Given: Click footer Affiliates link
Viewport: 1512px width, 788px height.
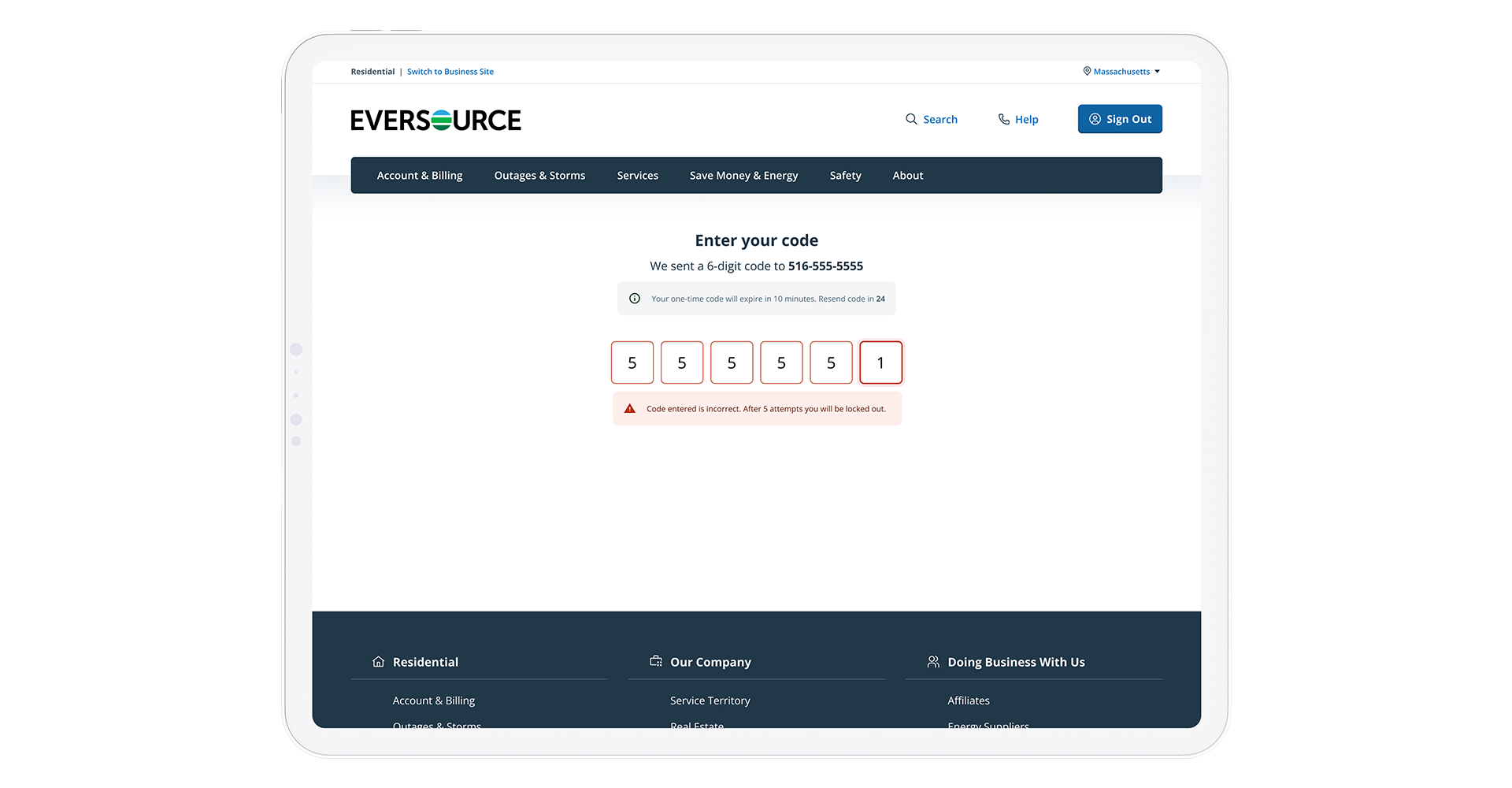Looking at the screenshot, I should point(969,701).
